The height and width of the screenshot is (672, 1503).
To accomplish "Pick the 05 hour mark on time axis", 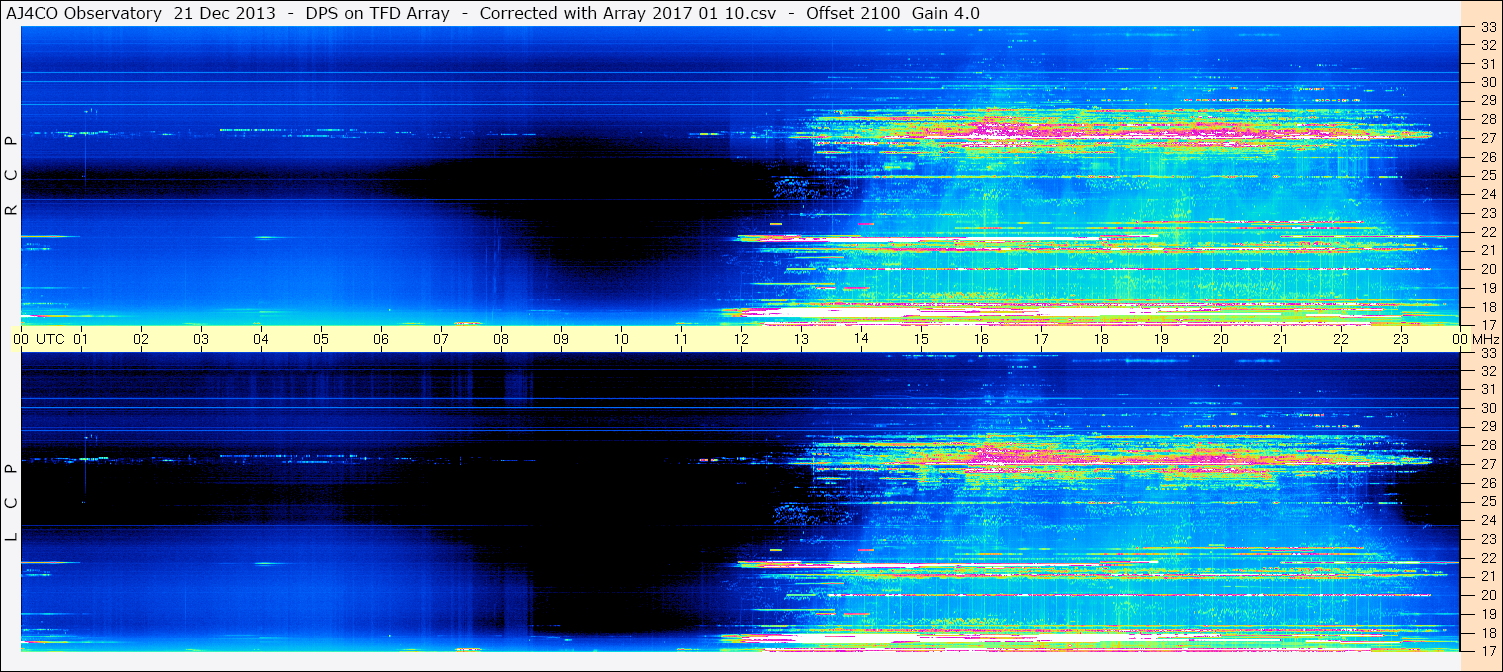I will 321,339.
